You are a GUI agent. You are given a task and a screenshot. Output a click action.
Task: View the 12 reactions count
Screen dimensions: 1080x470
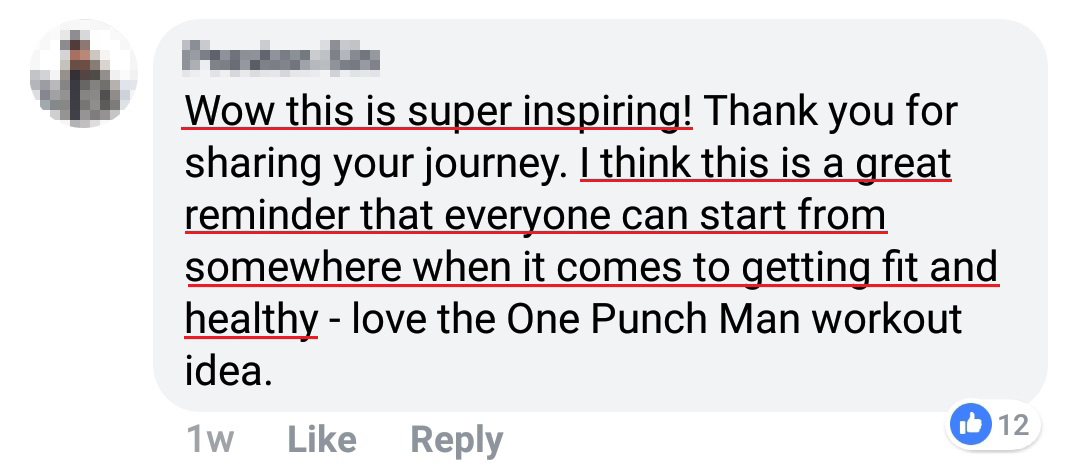coord(1013,425)
